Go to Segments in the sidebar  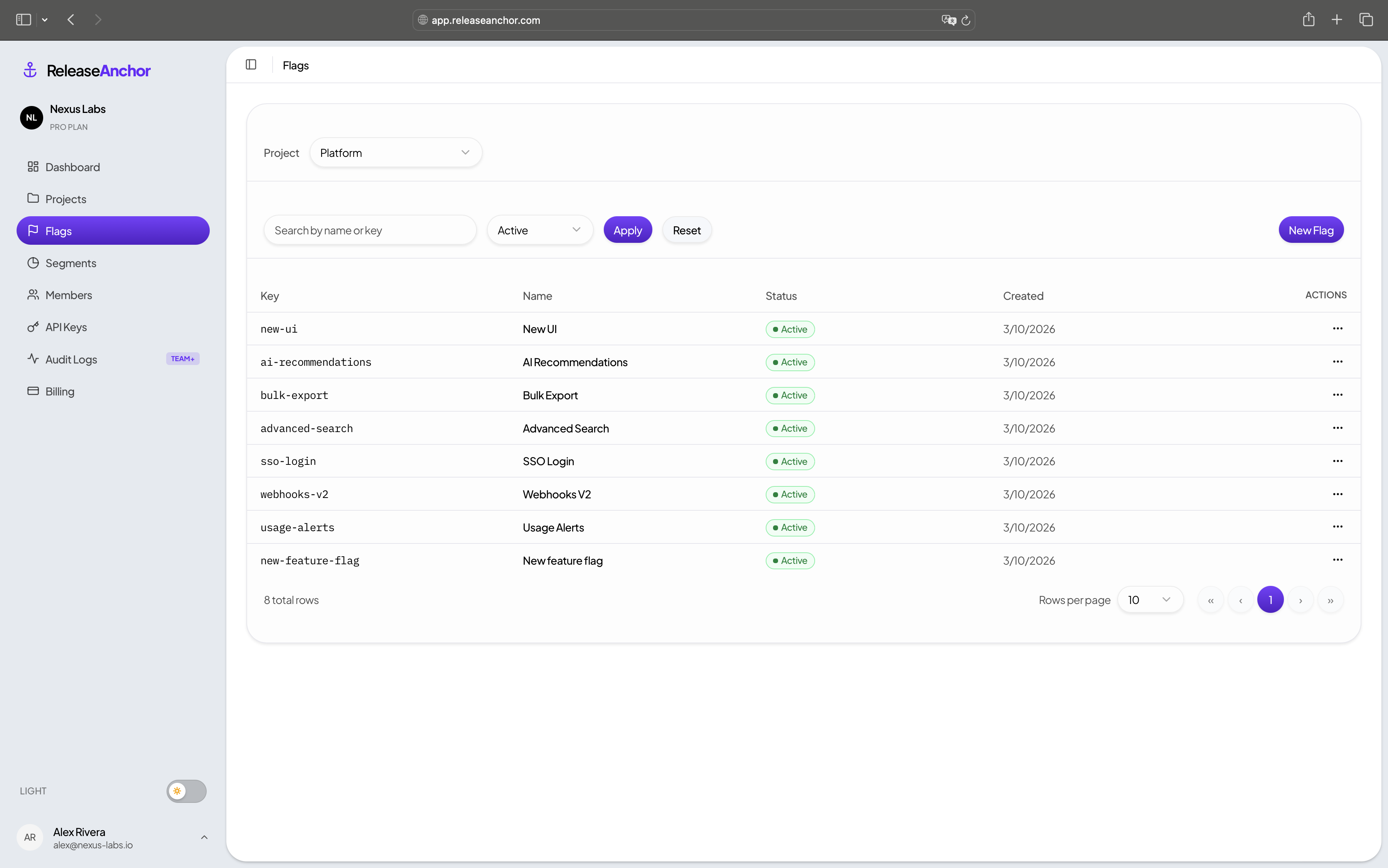point(71,263)
